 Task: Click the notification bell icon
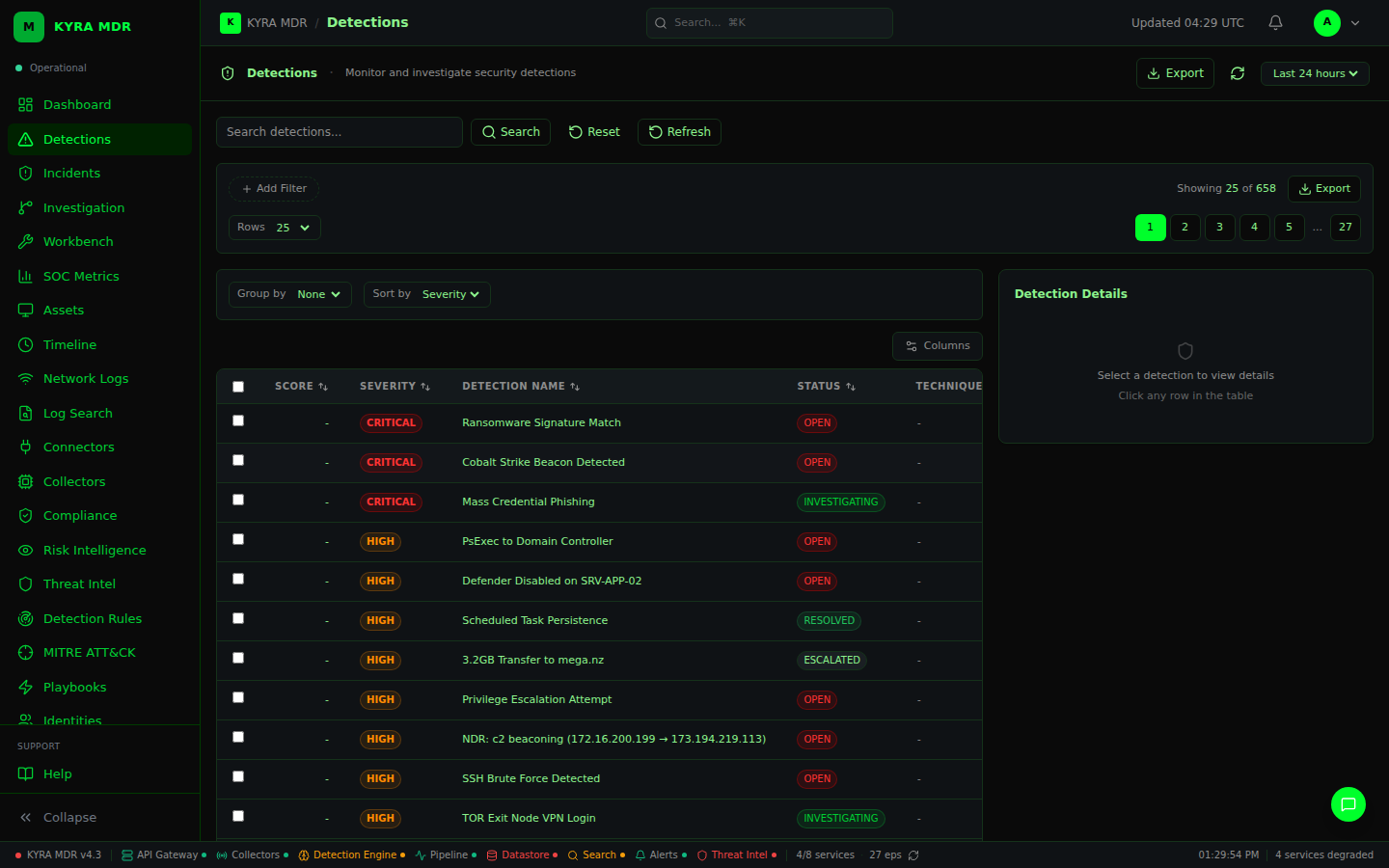(1274, 22)
